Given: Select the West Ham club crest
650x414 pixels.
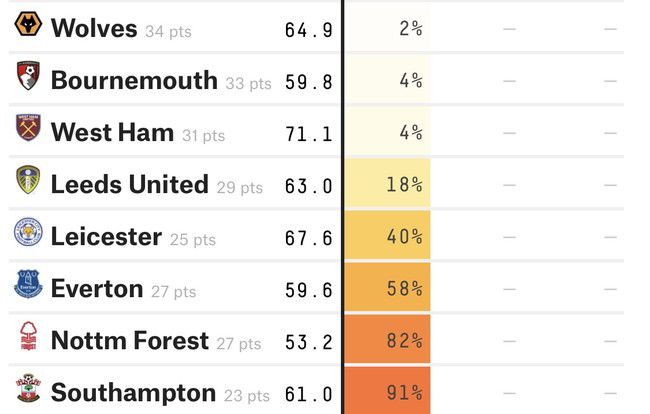Looking at the screenshot, I should point(27,130).
